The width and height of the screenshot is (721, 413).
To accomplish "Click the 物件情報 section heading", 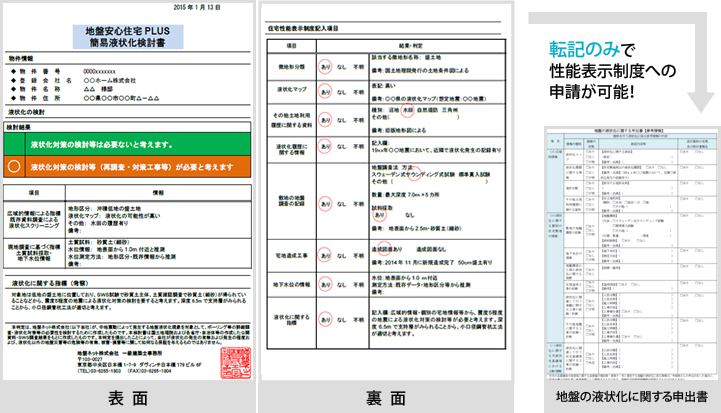I will pos(21,58).
